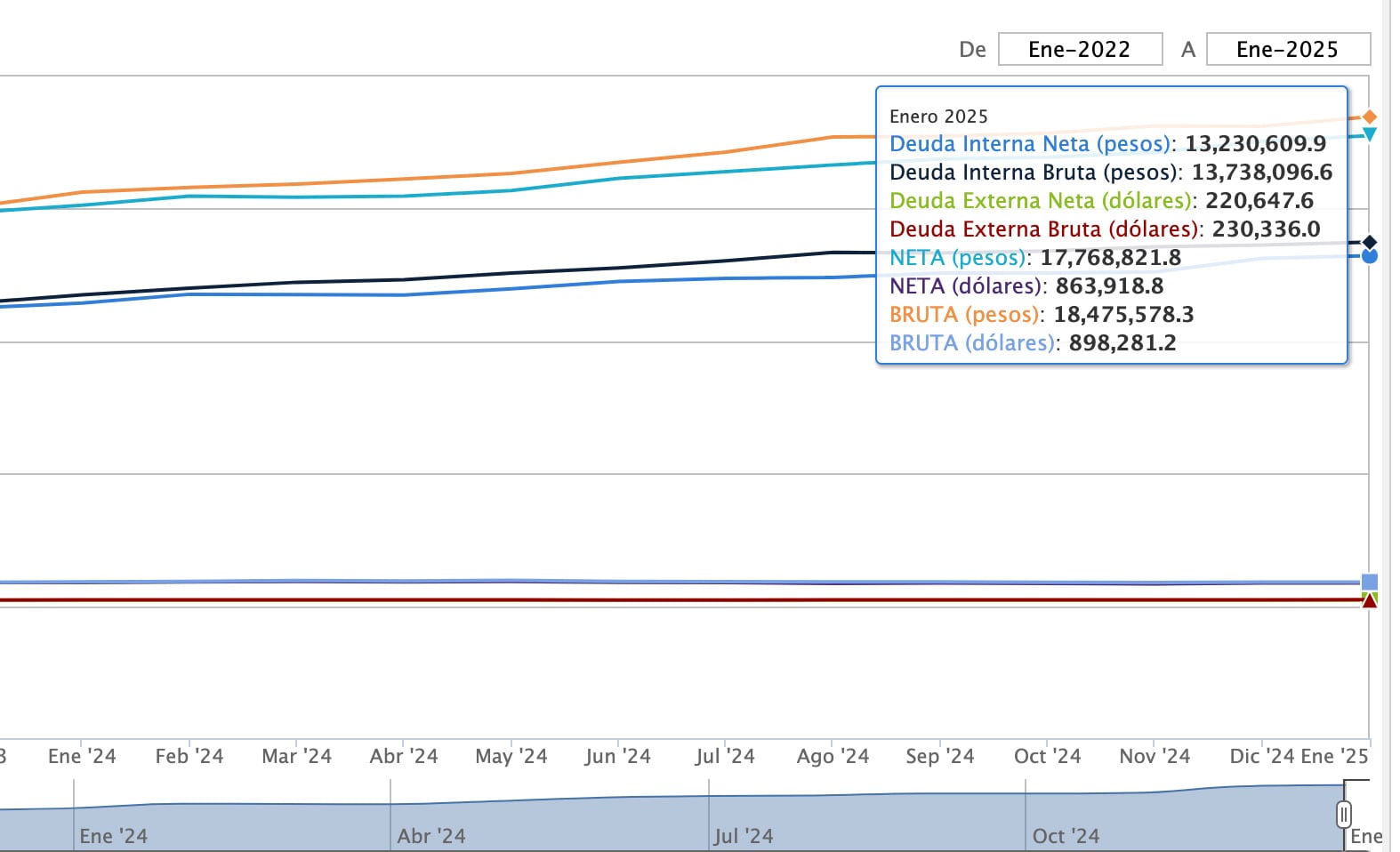Screen dimensions: 1400x852
Task: Click 'Abr '24' in the navigator timeline
Action: coord(431,836)
